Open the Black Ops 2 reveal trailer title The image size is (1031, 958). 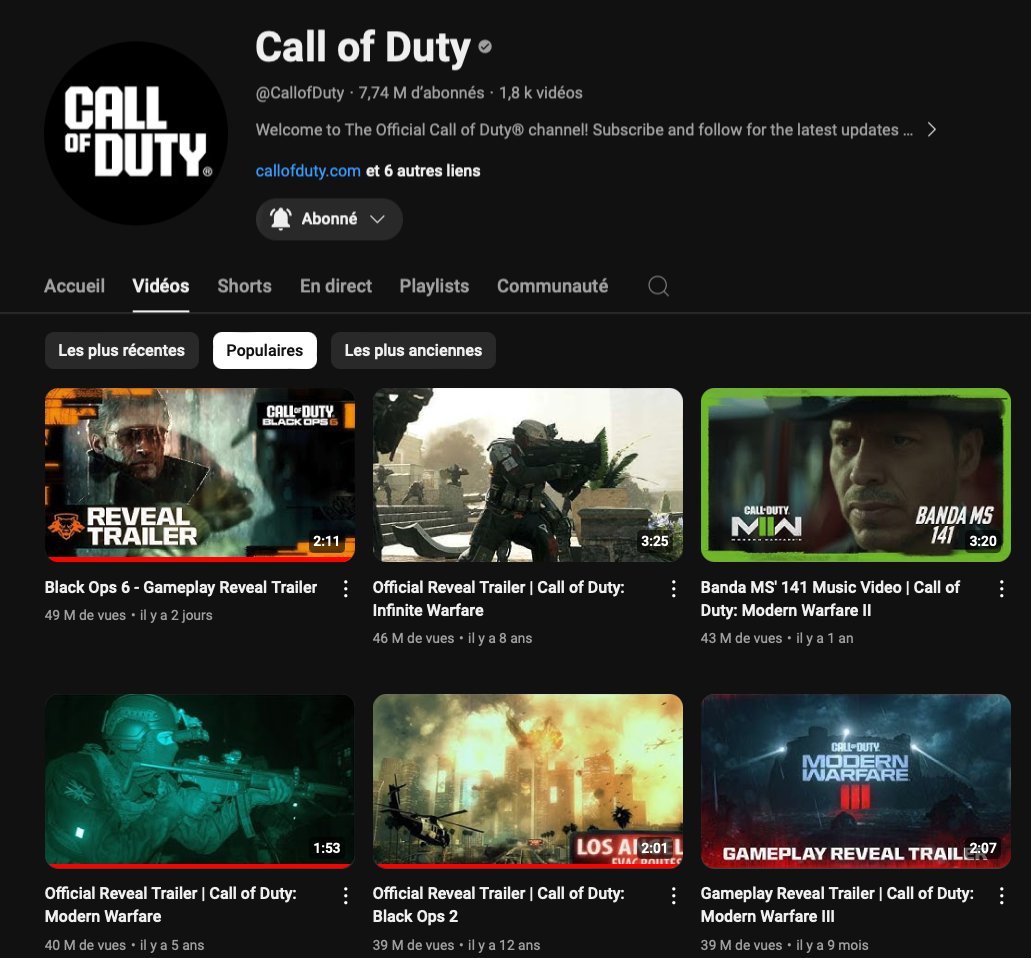tap(499, 904)
